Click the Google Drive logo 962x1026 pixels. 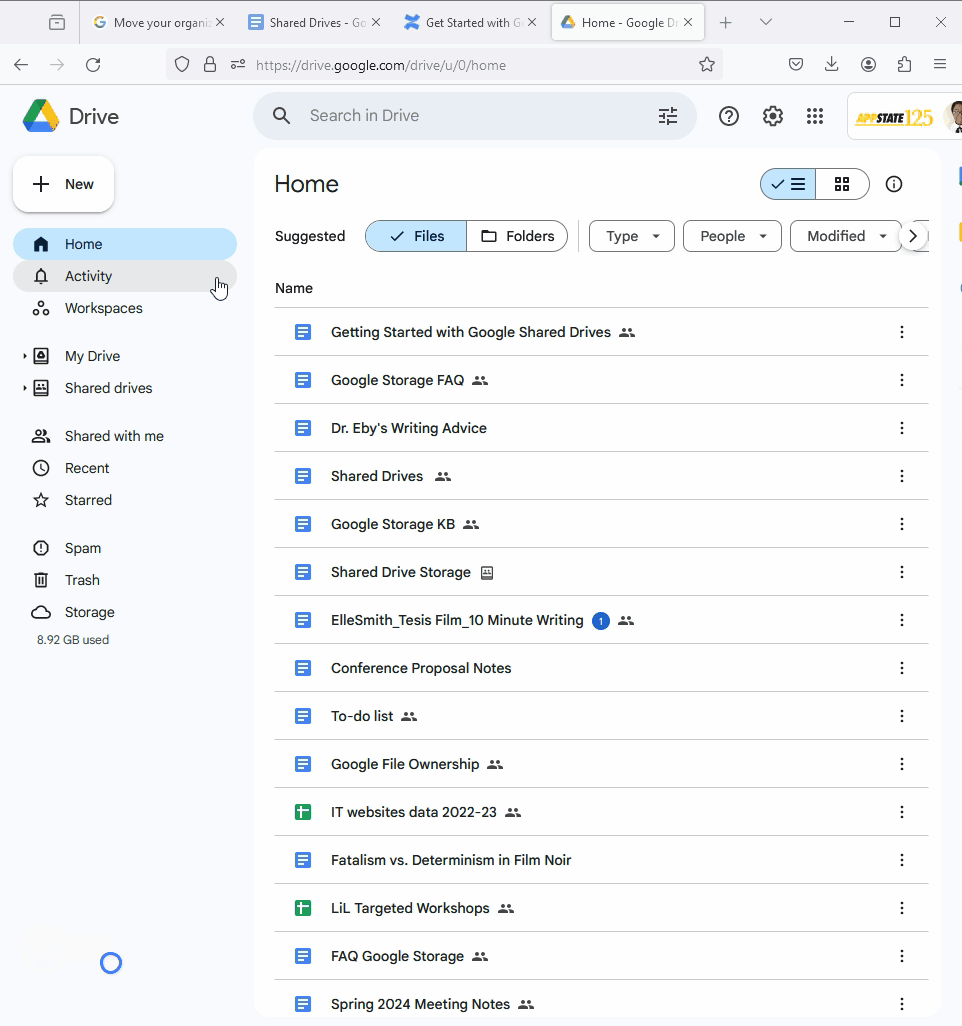coord(41,116)
